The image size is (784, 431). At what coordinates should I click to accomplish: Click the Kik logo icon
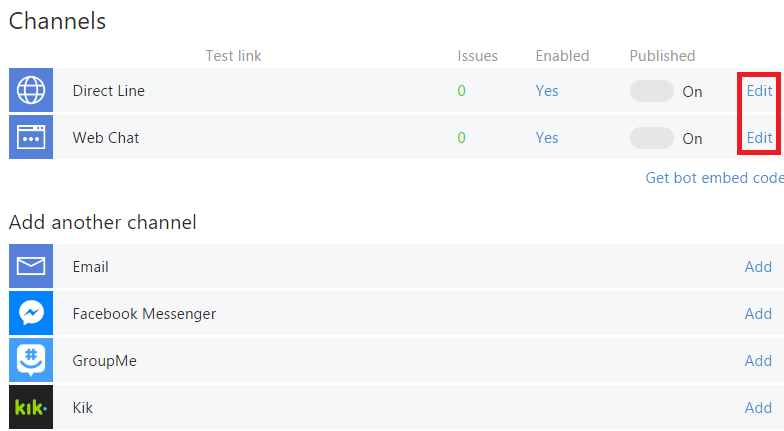click(x=31, y=407)
